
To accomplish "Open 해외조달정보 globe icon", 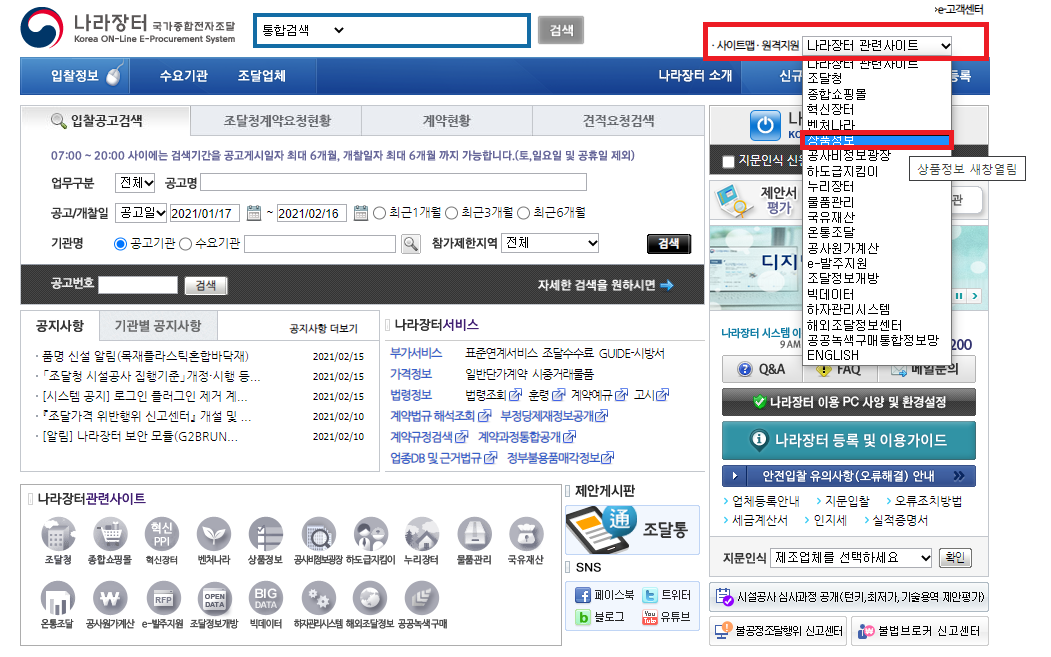I will (369, 598).
